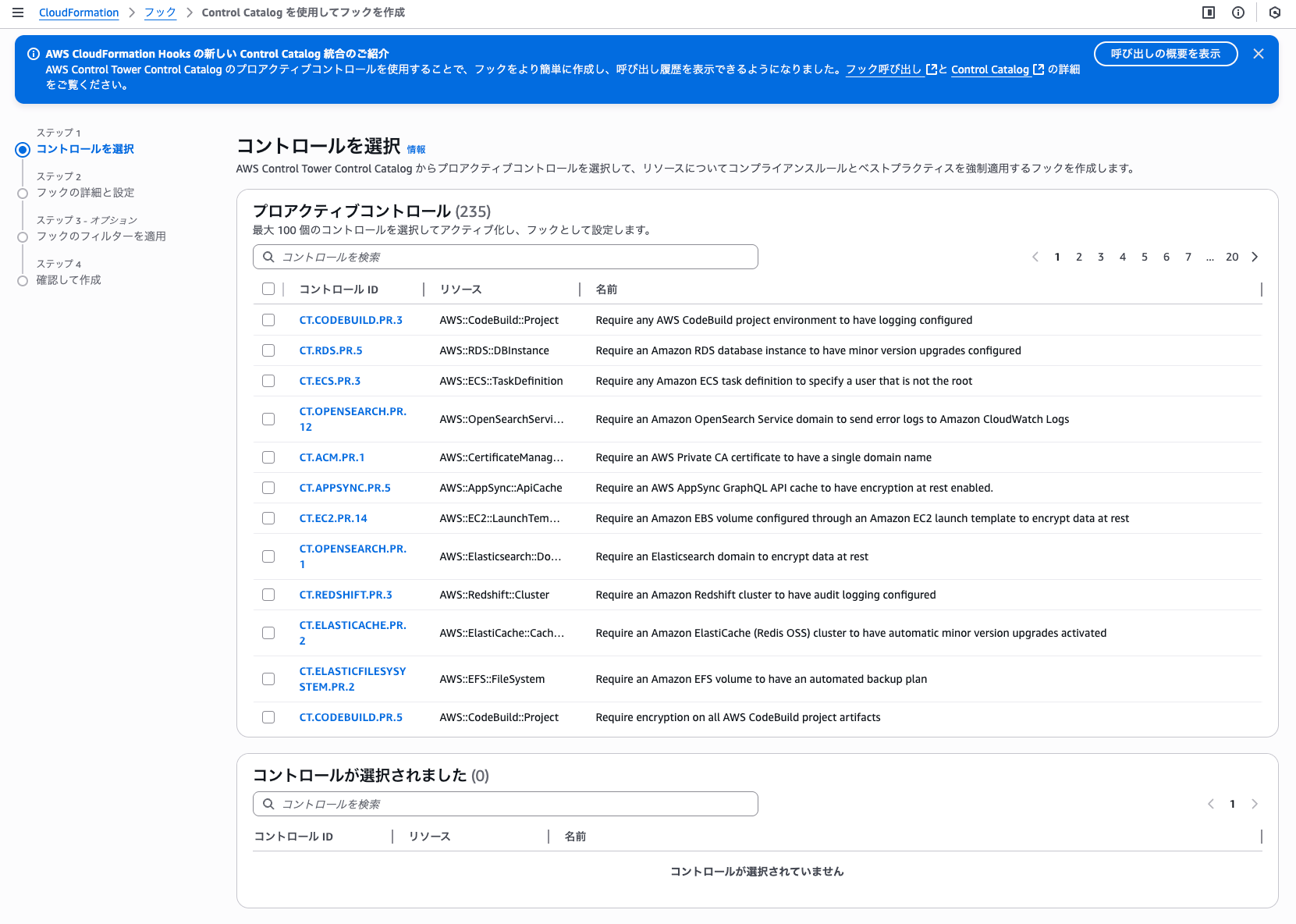Open CT.CODEBUILD.PR.3 control link

click(351, 320)
